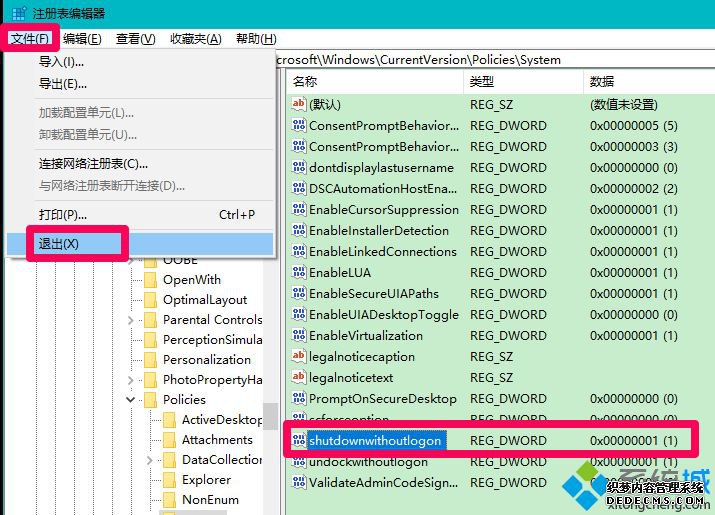The height and width of the screenshot is (515, 715).
Task: Open the 收藏夹(A) menu
Action: pos(196,39)
